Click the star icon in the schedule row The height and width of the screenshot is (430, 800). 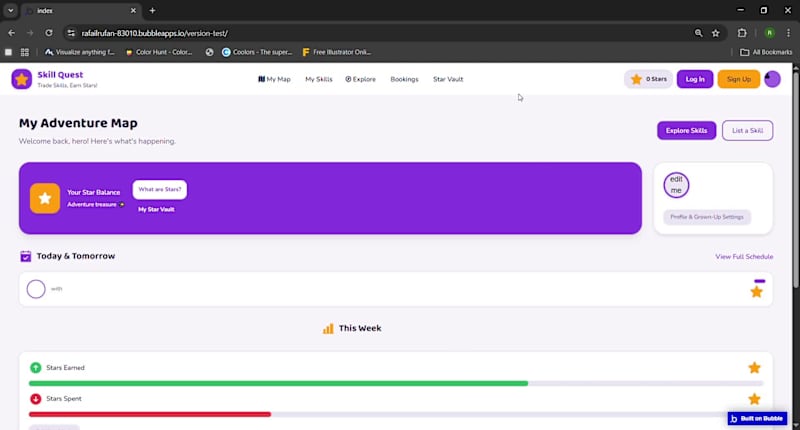[x=756, y=292]
